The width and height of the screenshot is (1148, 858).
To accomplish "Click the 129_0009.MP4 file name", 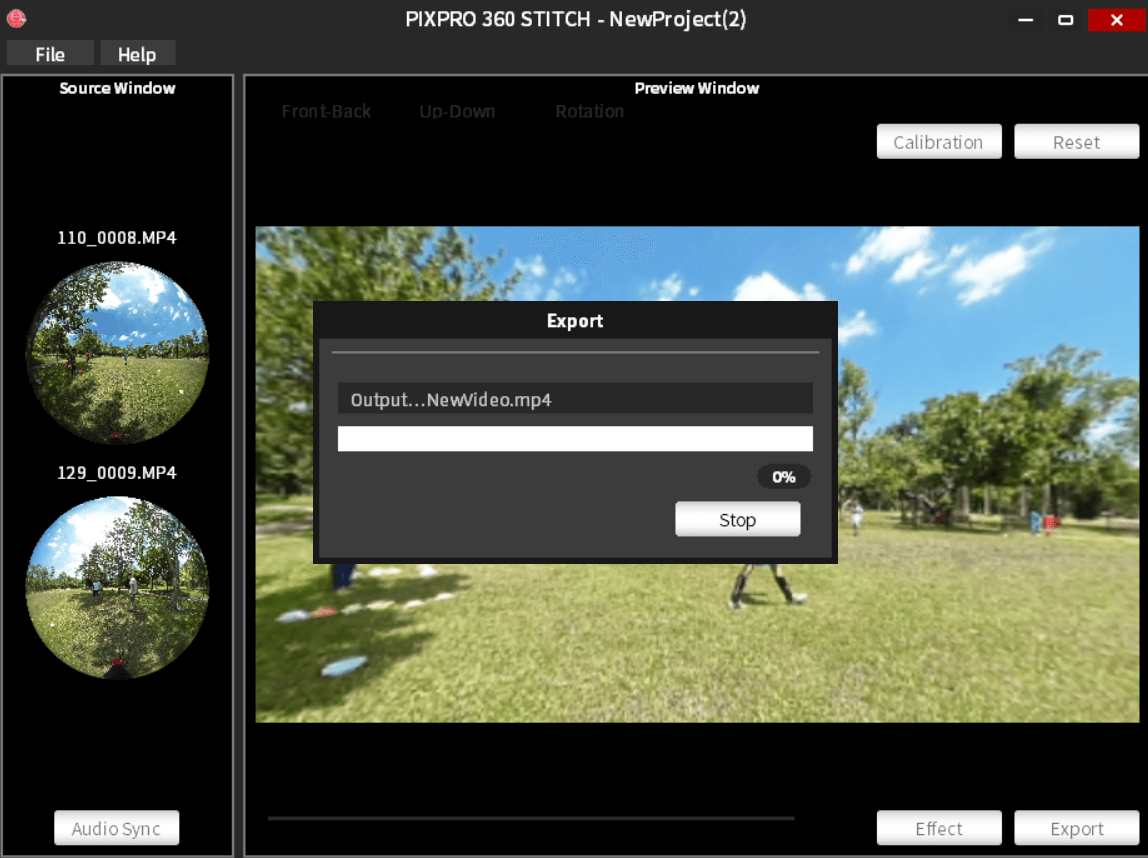I will pos(117,472).
